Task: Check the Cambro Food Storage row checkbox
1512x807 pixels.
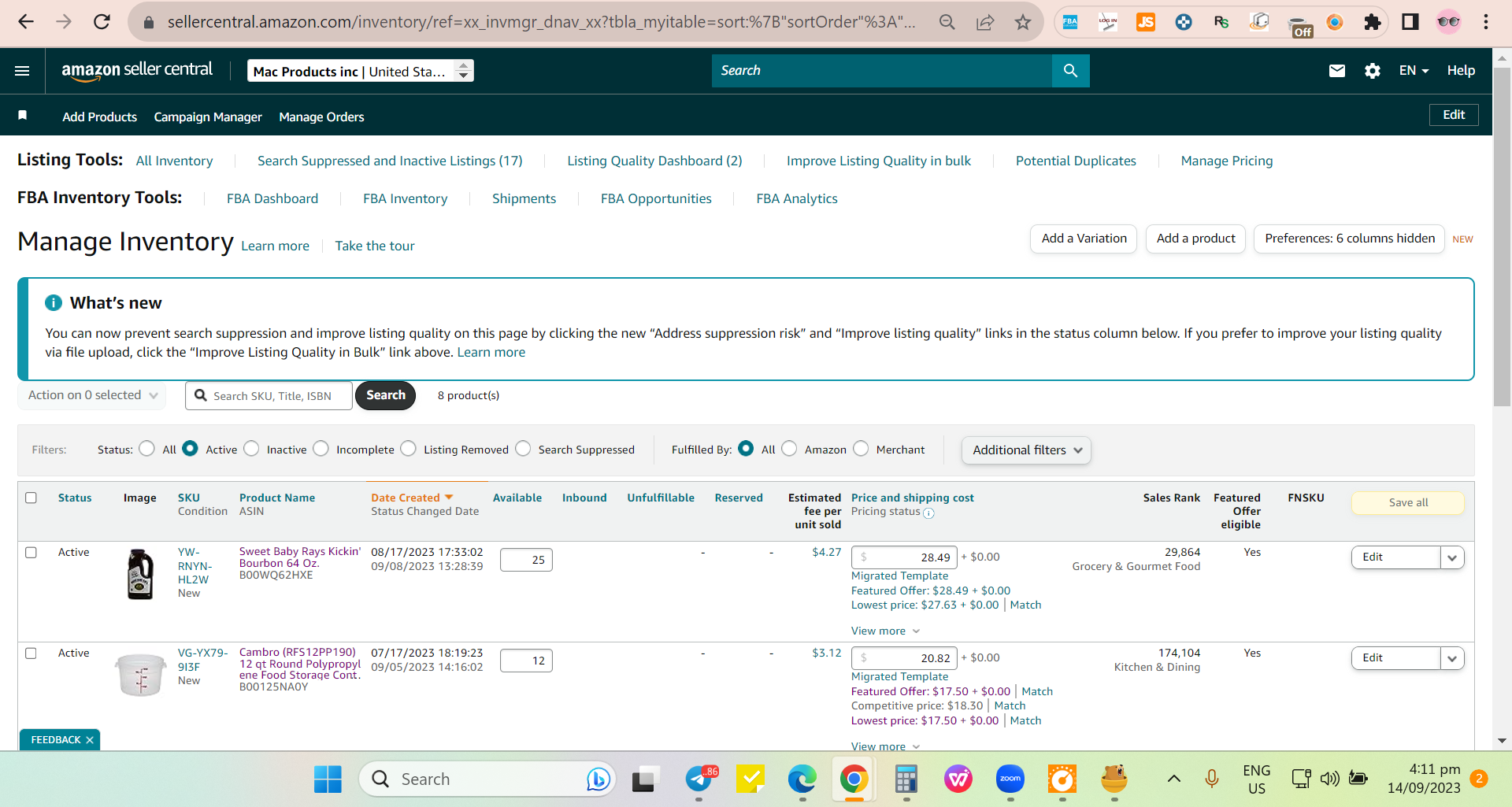Action: point(31,653)
